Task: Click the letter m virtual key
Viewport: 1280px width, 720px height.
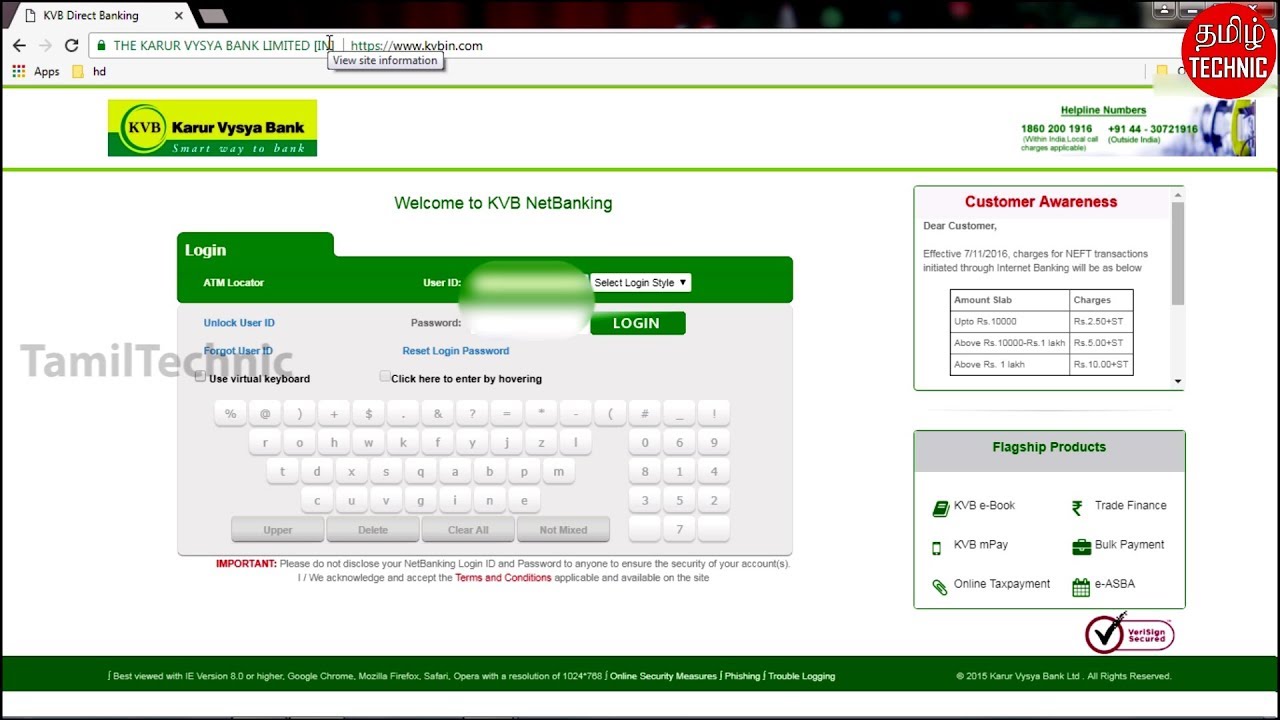Action: pos(558,472)
